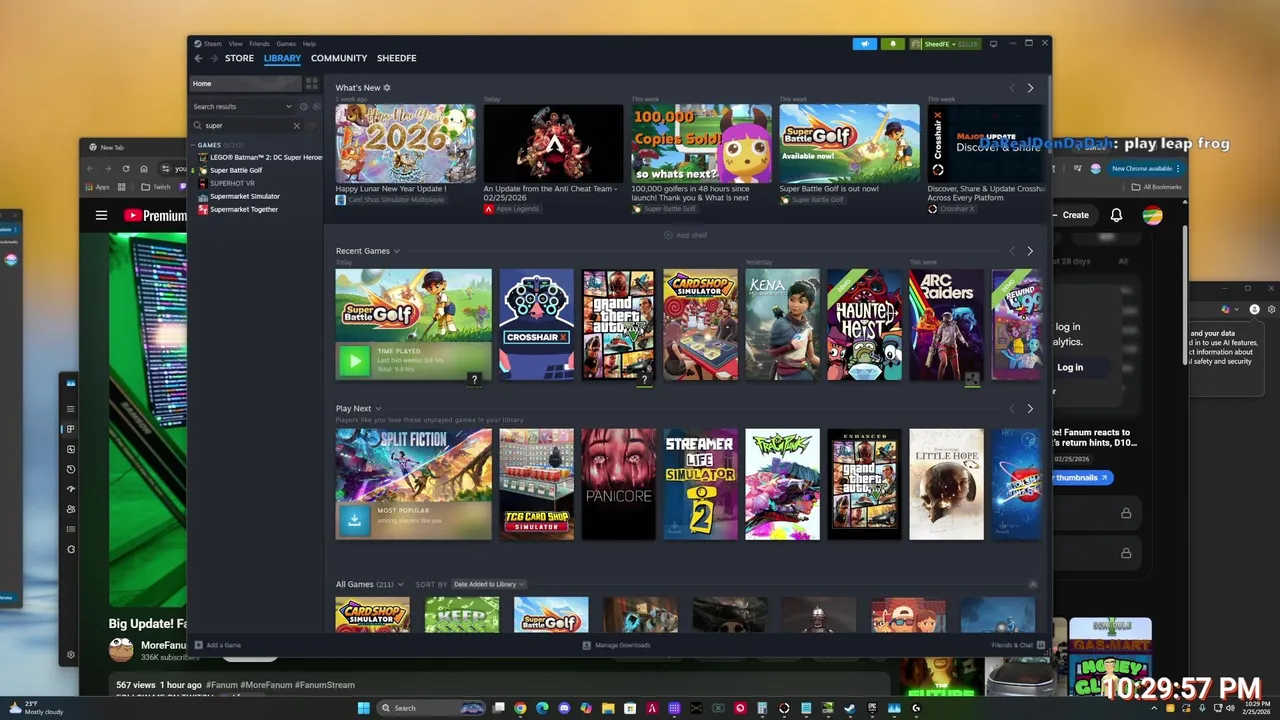Open Discord from the Windows taskbar
Screen dimensions: 1280x720
(x=564, y=708)
